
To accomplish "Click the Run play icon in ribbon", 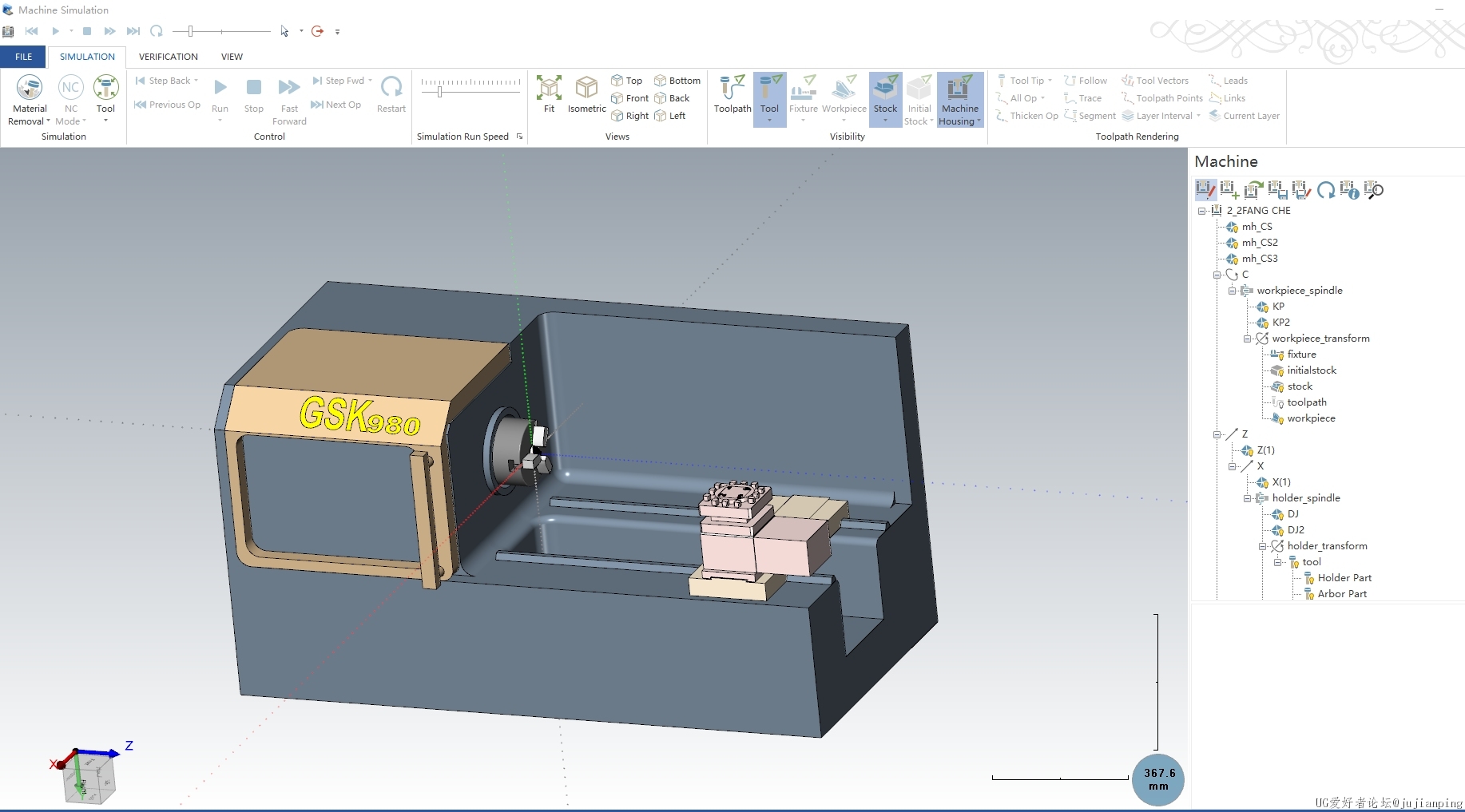I will [220, 87].
